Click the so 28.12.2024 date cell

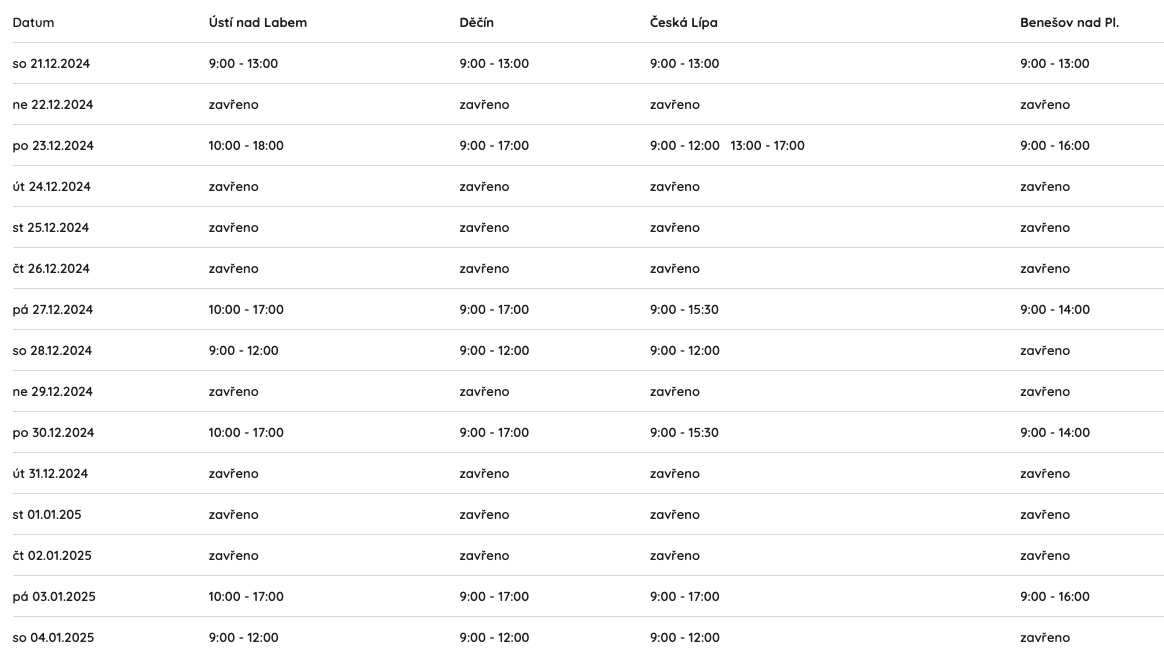[52, 350]
